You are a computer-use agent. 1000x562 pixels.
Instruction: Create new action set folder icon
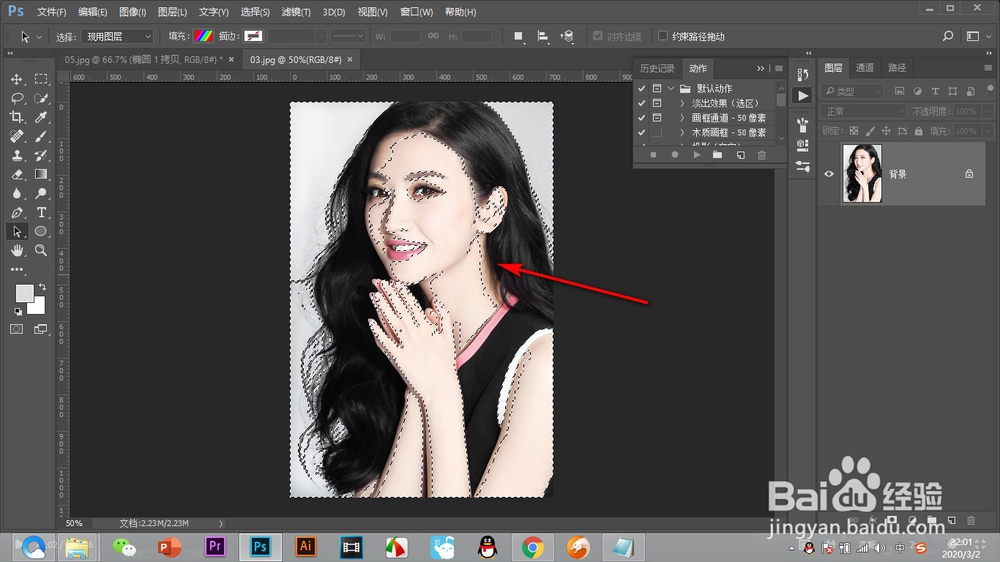pos(717,155)
